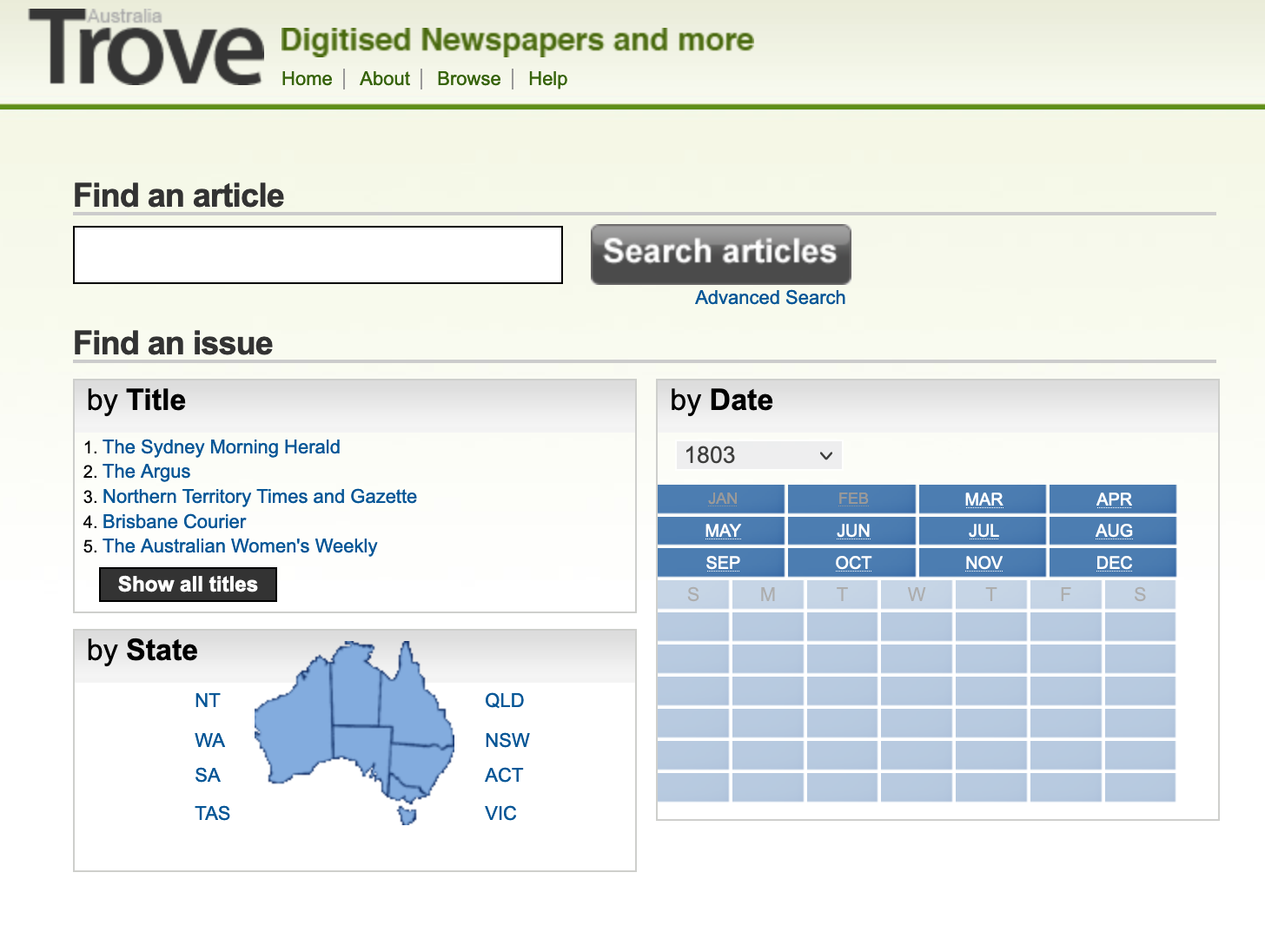Browse newspapers from SA

coord(208,776)
